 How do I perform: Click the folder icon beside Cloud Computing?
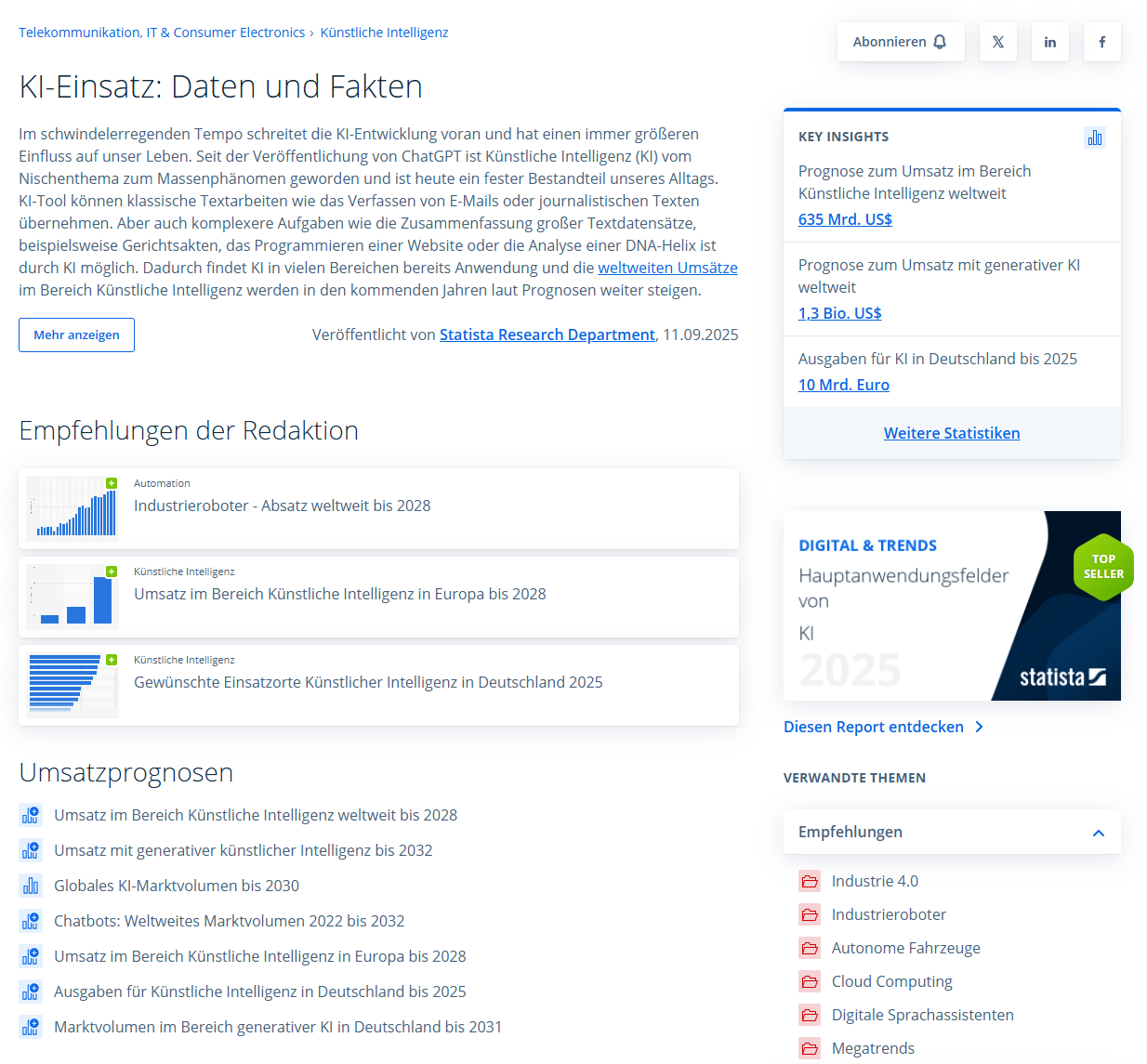point(810,981)
